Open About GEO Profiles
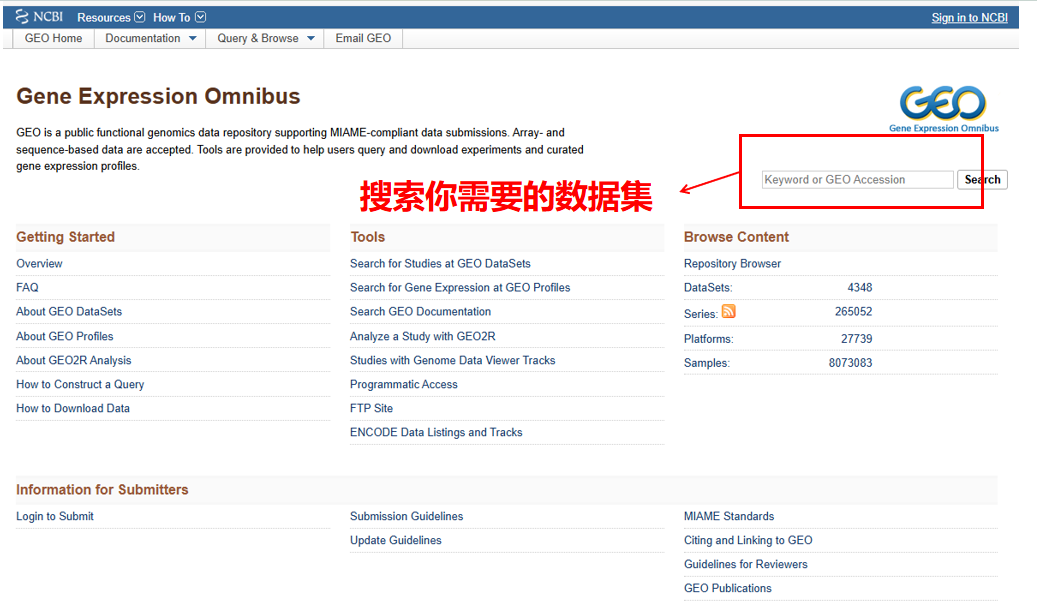This screenshot has height=614, width=1037. pos(65,336)
